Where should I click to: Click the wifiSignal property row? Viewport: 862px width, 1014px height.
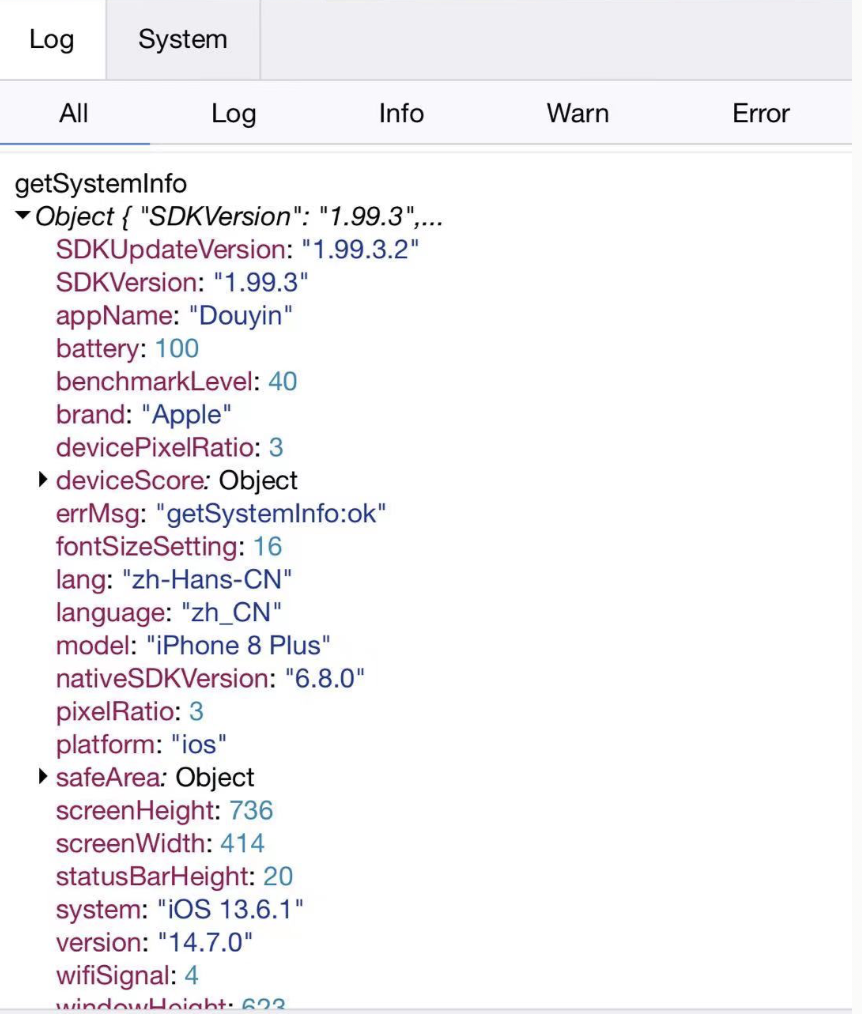coord(127,975)
